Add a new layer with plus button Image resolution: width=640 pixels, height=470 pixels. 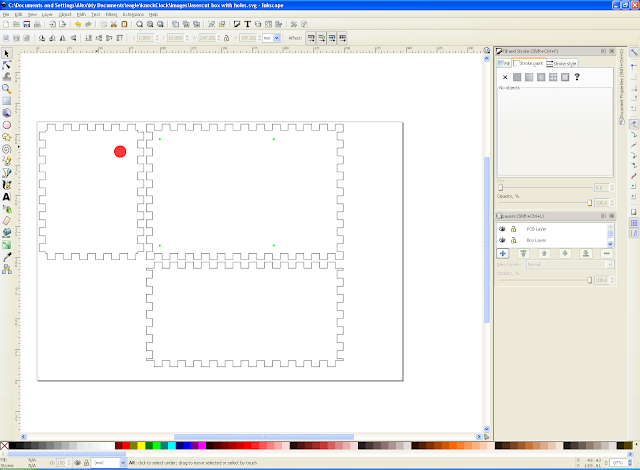coord(502,254)
